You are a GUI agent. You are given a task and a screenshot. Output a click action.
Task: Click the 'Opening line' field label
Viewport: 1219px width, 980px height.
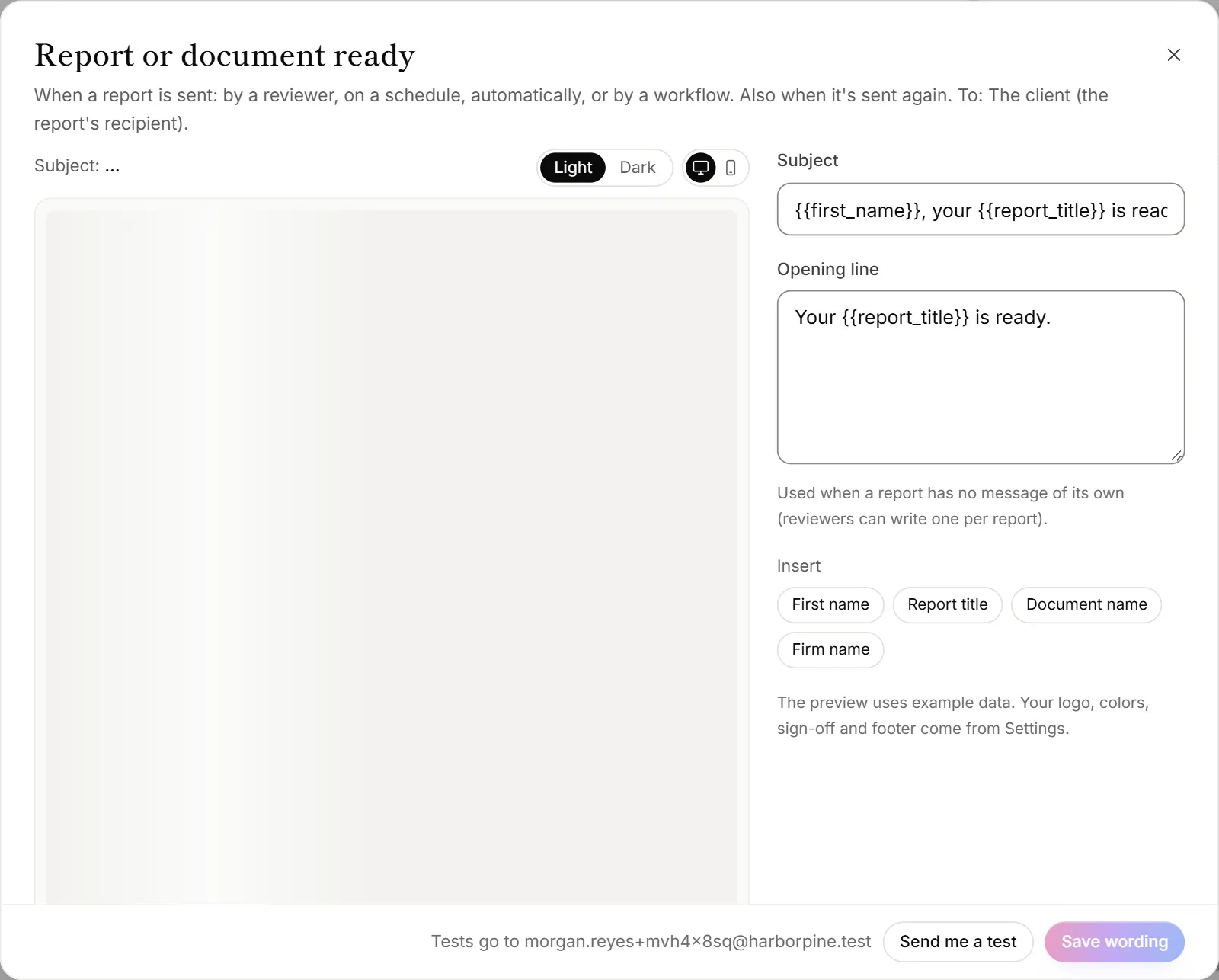click(827, 270)
